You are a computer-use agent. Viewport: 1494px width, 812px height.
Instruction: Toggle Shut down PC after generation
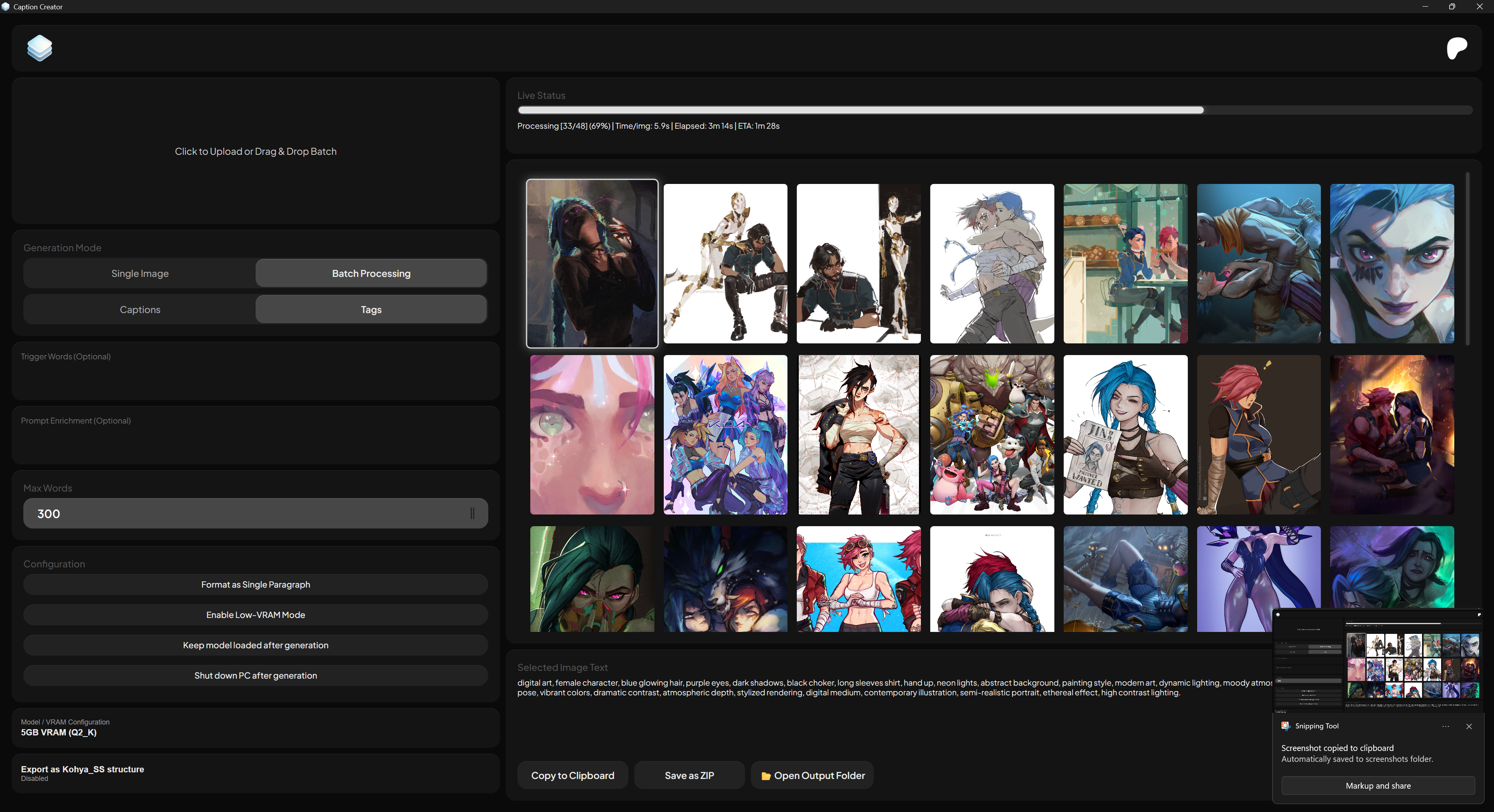pyautogui.click(x=255, y=675)
